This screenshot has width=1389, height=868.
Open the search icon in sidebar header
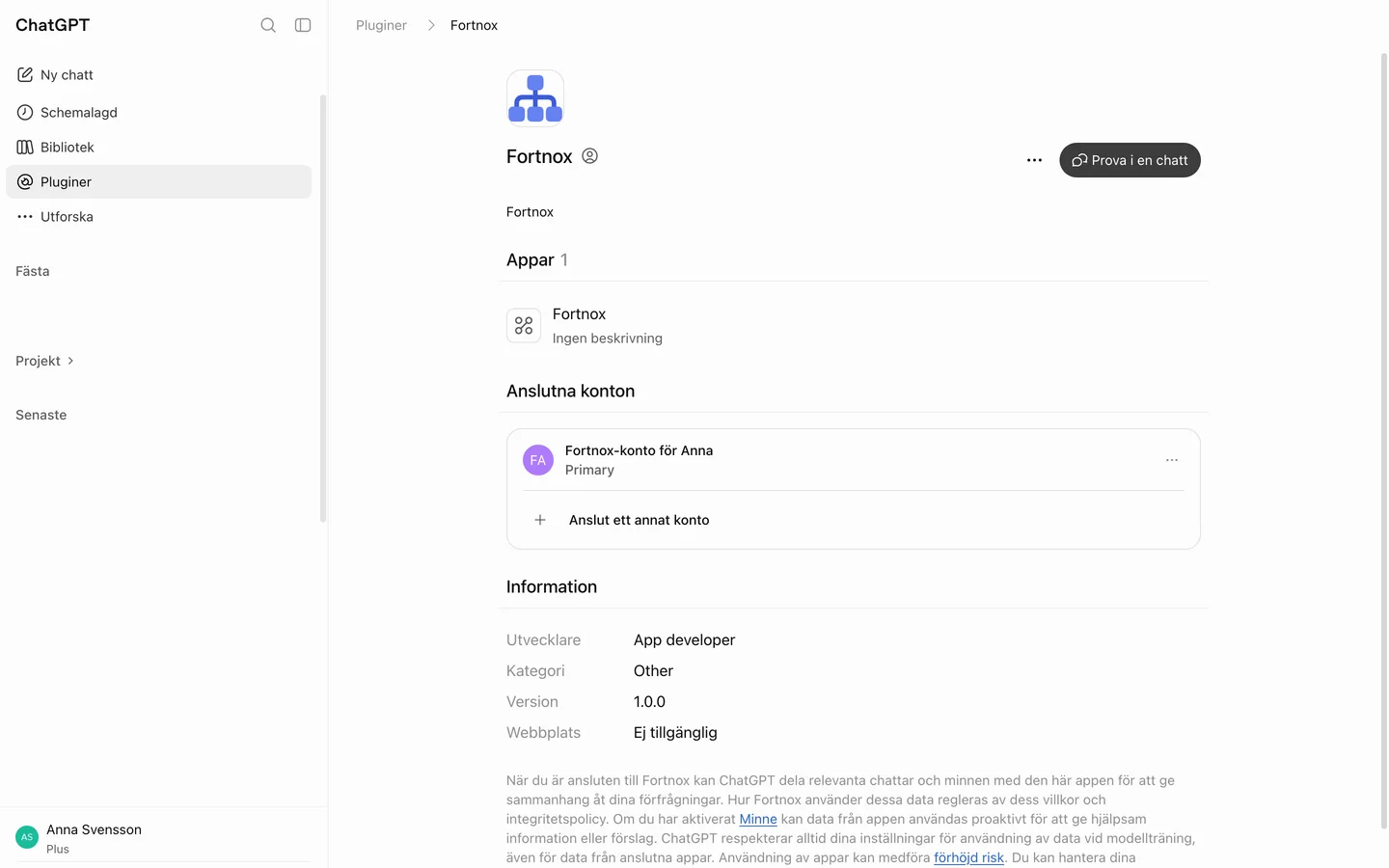(268, 25)
